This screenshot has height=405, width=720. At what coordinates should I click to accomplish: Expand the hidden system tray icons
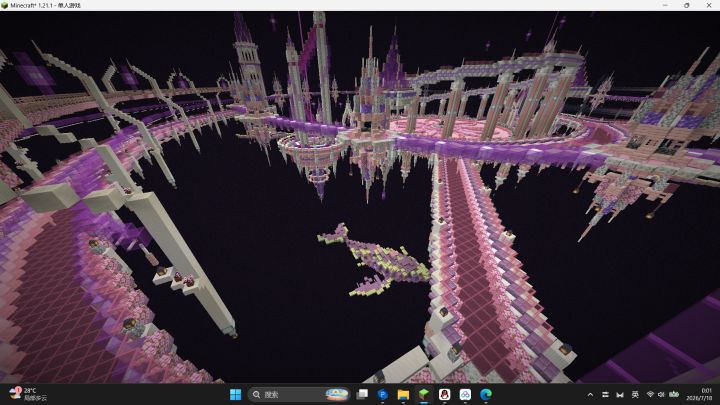(x=590, y=394)
